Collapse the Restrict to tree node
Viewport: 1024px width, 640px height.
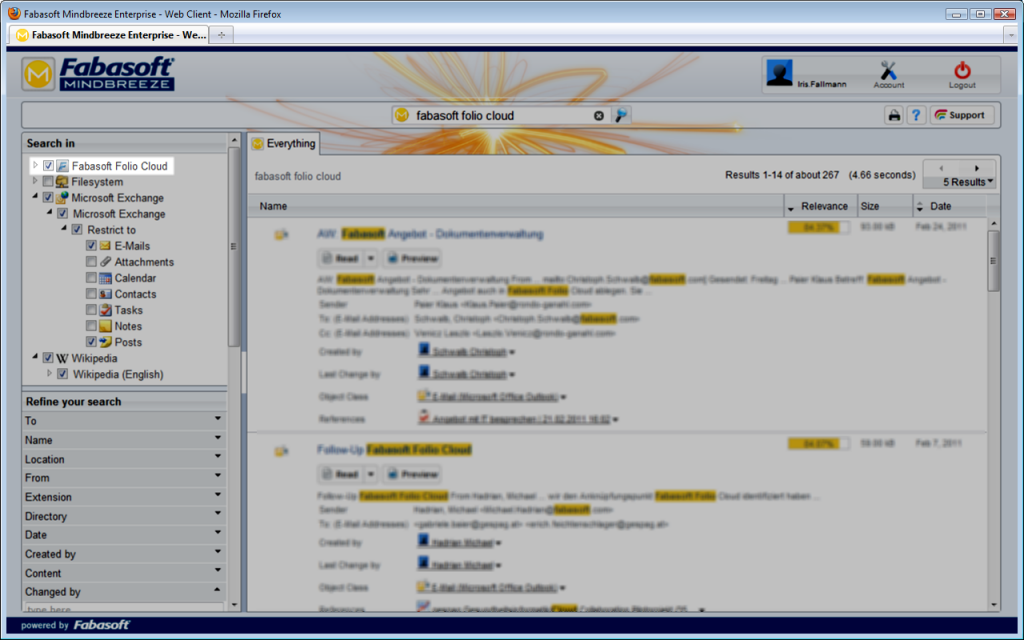[x=64, y=229]
